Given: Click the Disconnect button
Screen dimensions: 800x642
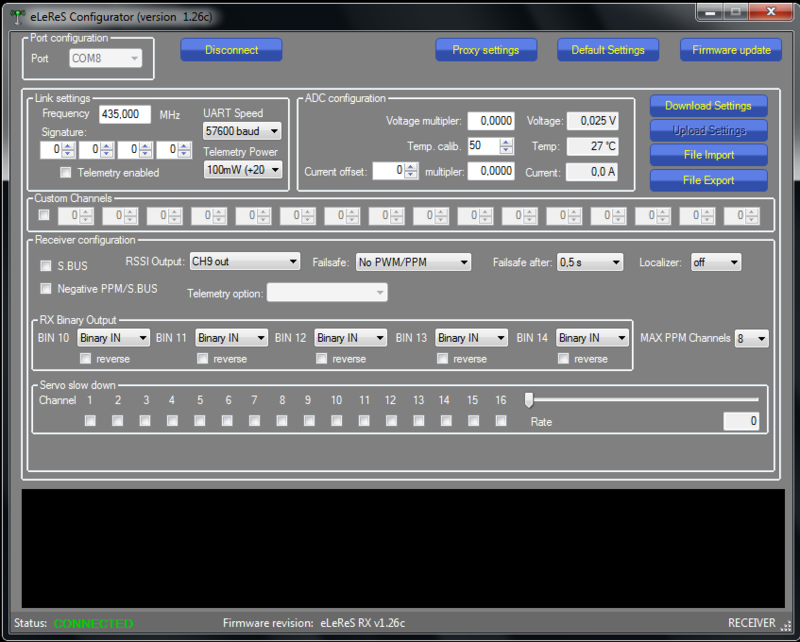Looking at the screenshot, I should click(x=231, y=50).
